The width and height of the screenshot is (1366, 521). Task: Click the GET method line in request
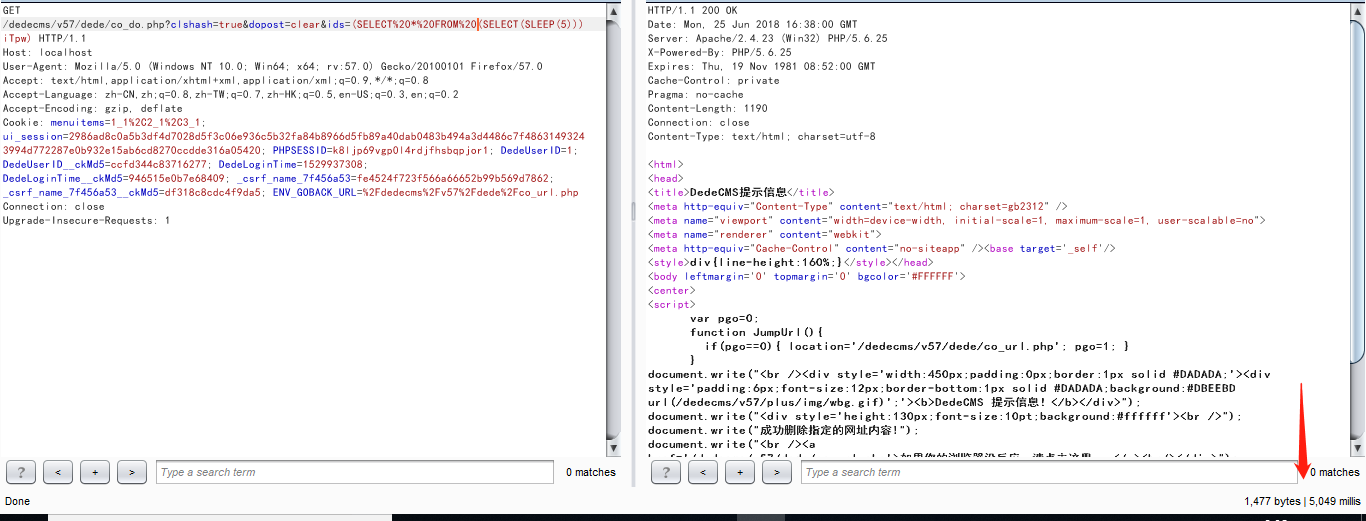click(x=11, y=10)
